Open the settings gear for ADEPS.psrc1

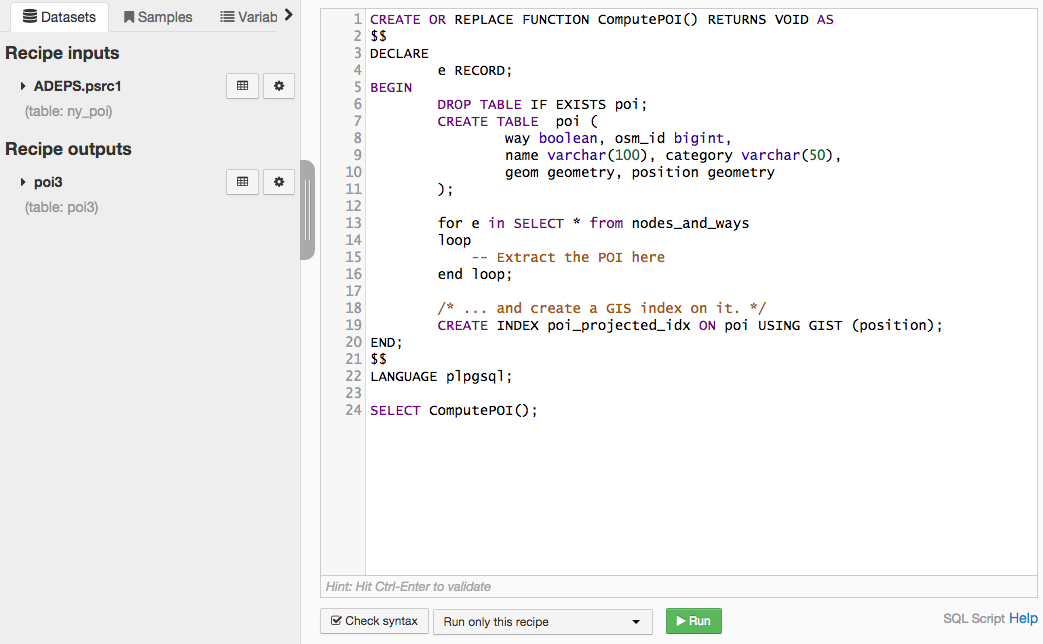pos(278,86)
